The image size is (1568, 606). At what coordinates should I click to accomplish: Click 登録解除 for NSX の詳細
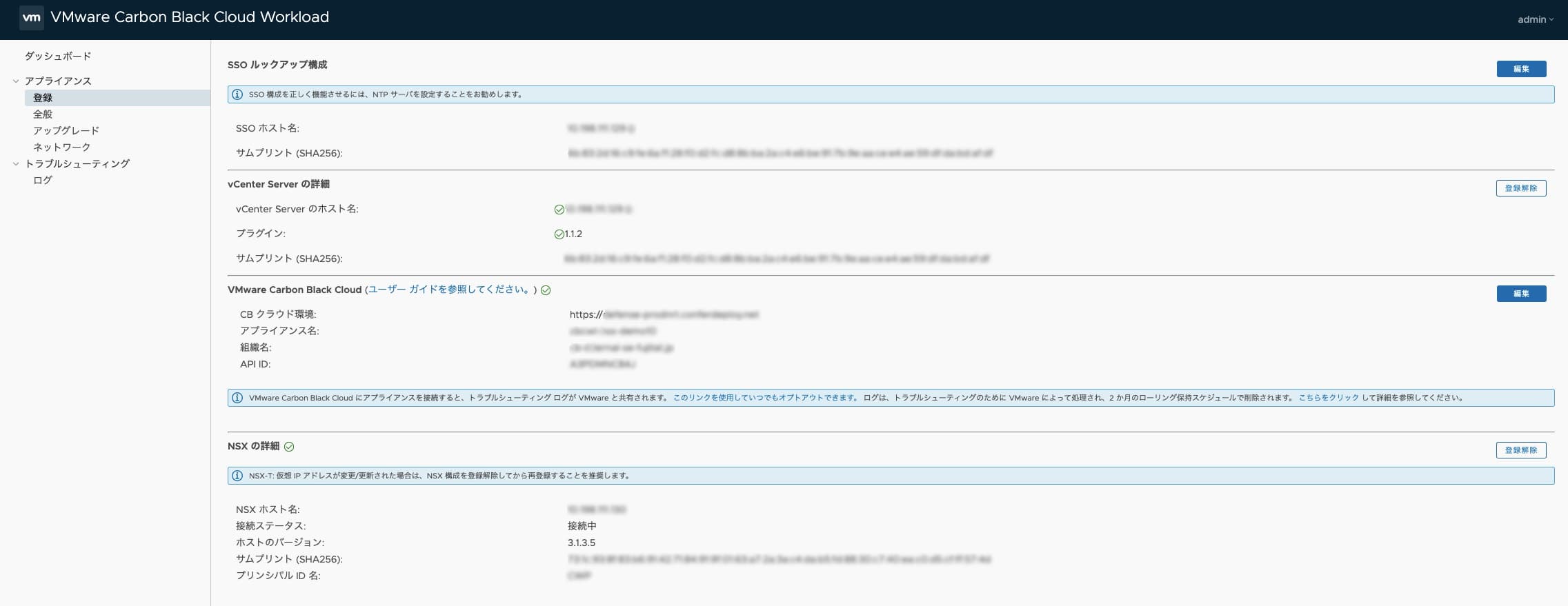click(1521, 450)
